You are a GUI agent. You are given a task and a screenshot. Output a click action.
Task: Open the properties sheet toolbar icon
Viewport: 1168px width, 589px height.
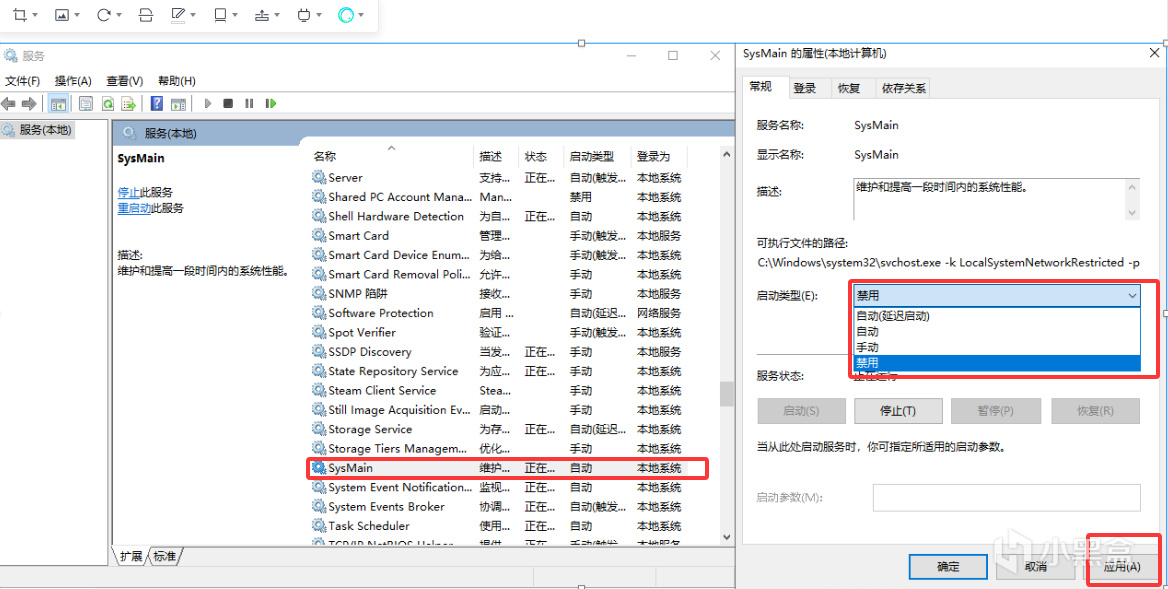86,104
